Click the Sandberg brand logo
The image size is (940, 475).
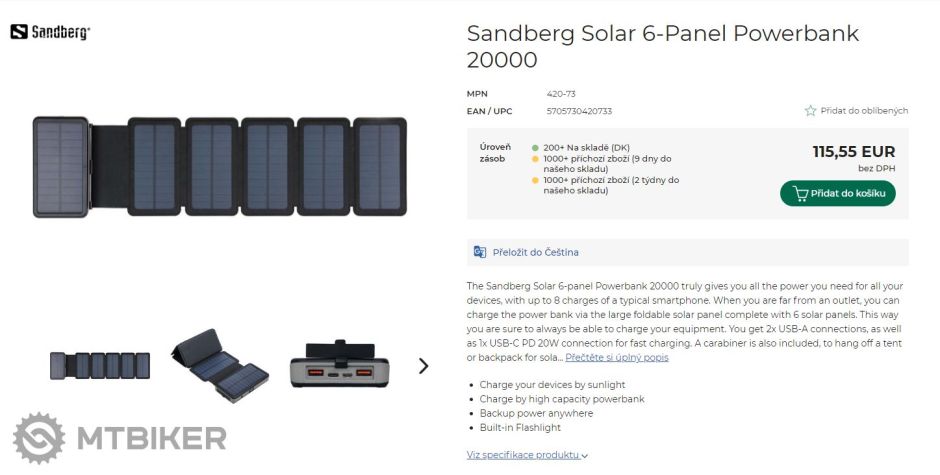[x=50, y=32]
